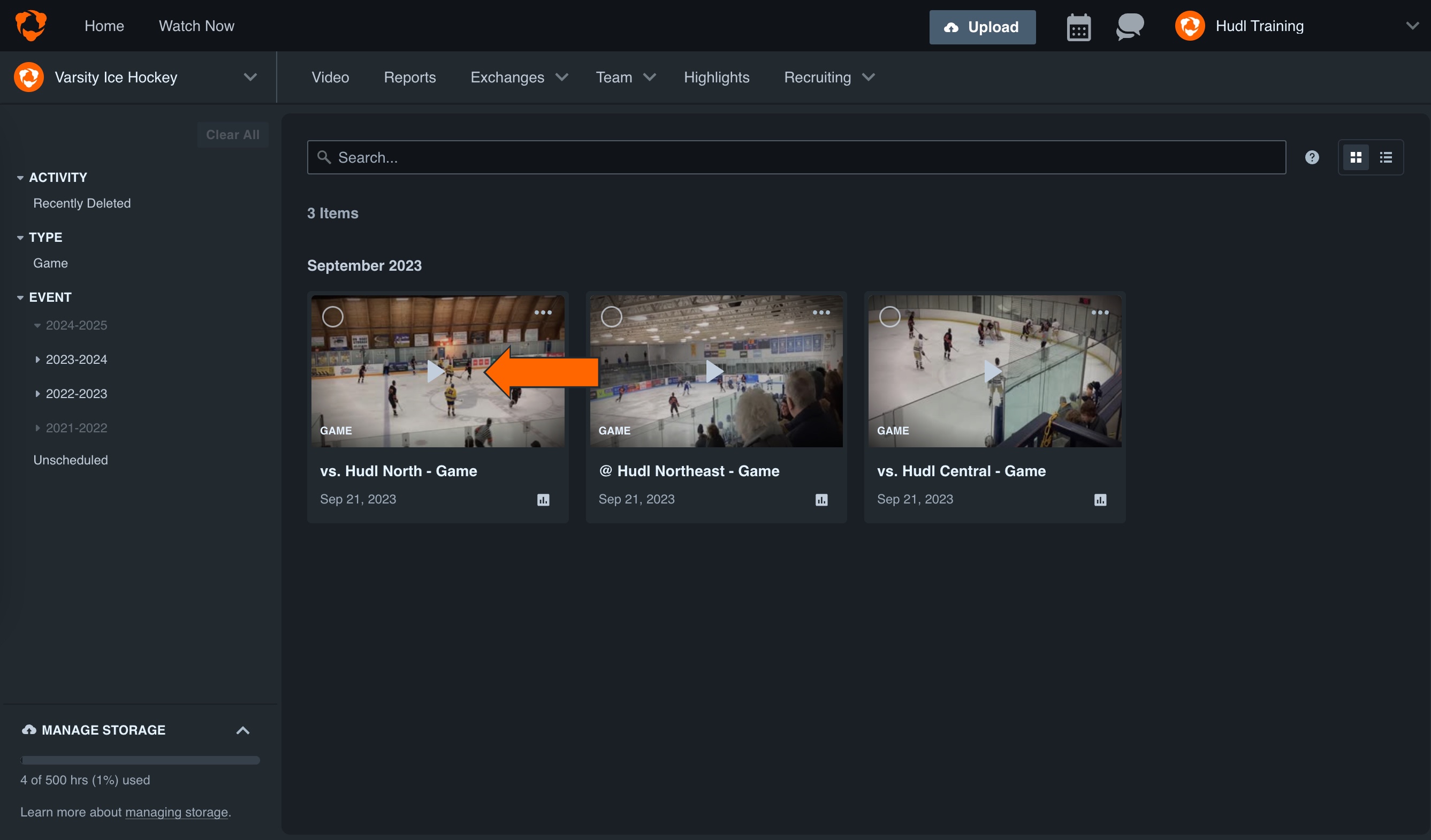This screenshot has height=840, width=1431.
Task: Open stats report icon for vs. Hudl North
Action: pyautogui.click(x=543, y=500)
